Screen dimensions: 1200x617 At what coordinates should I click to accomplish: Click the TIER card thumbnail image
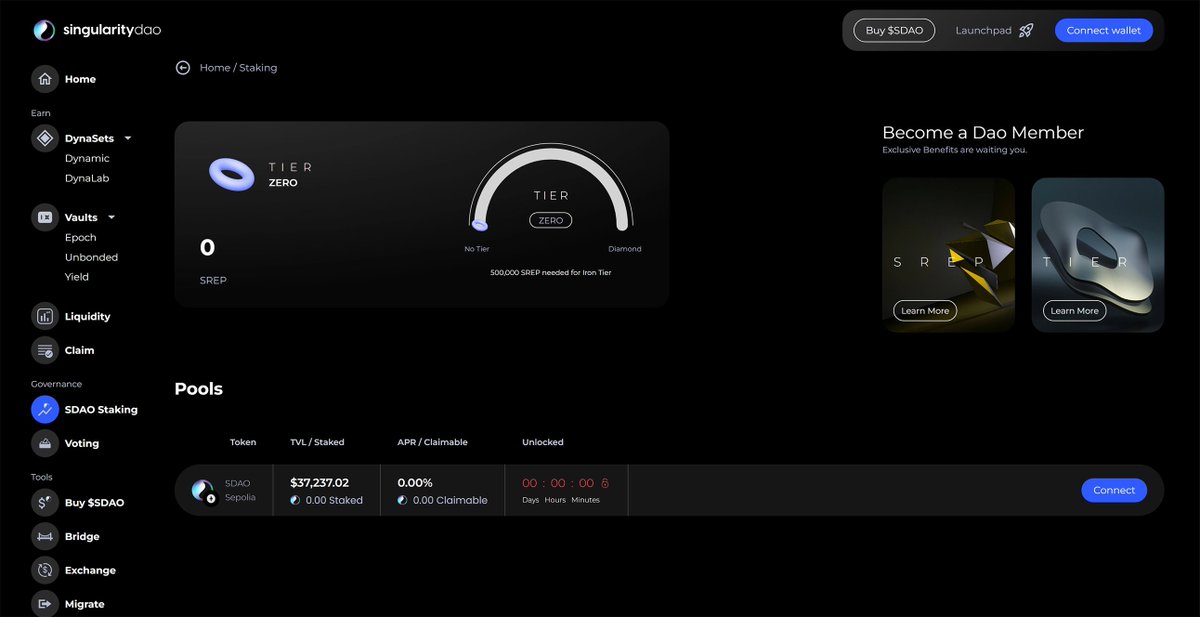(1098, 255)
